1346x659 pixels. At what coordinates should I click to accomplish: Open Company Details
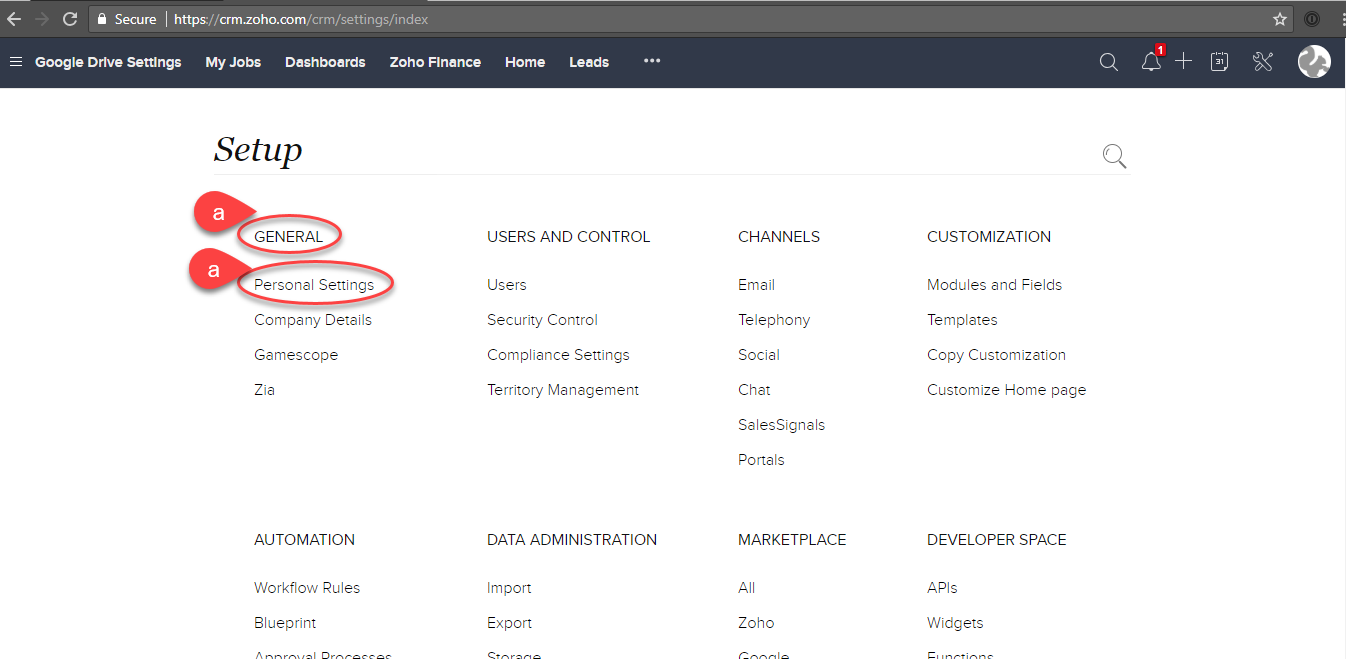313,320
